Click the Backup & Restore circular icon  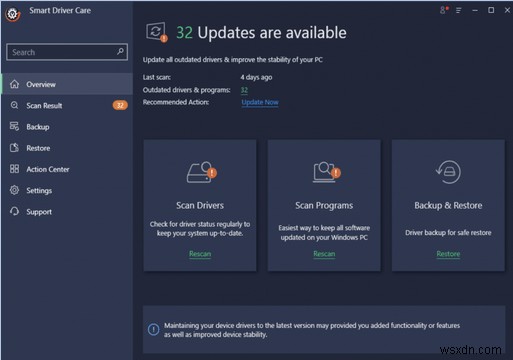[448, 172]
